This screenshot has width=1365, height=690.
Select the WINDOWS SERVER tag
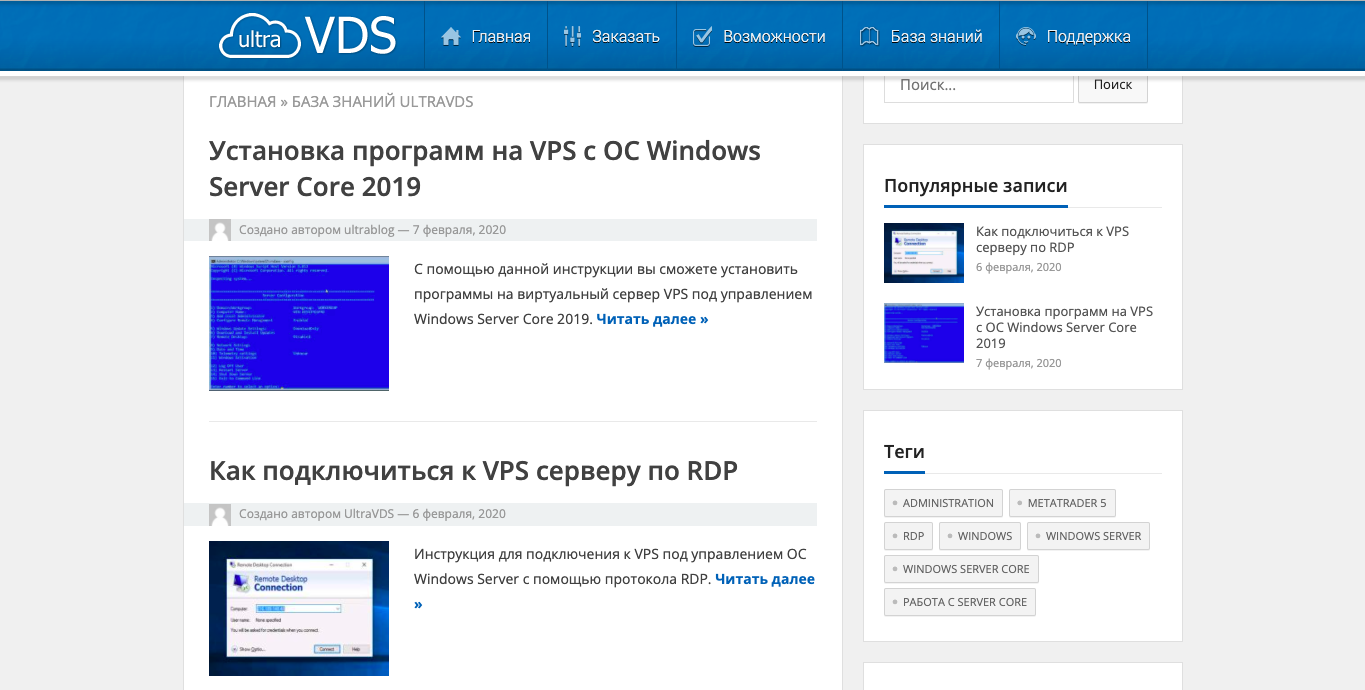tap(1089, 536)
